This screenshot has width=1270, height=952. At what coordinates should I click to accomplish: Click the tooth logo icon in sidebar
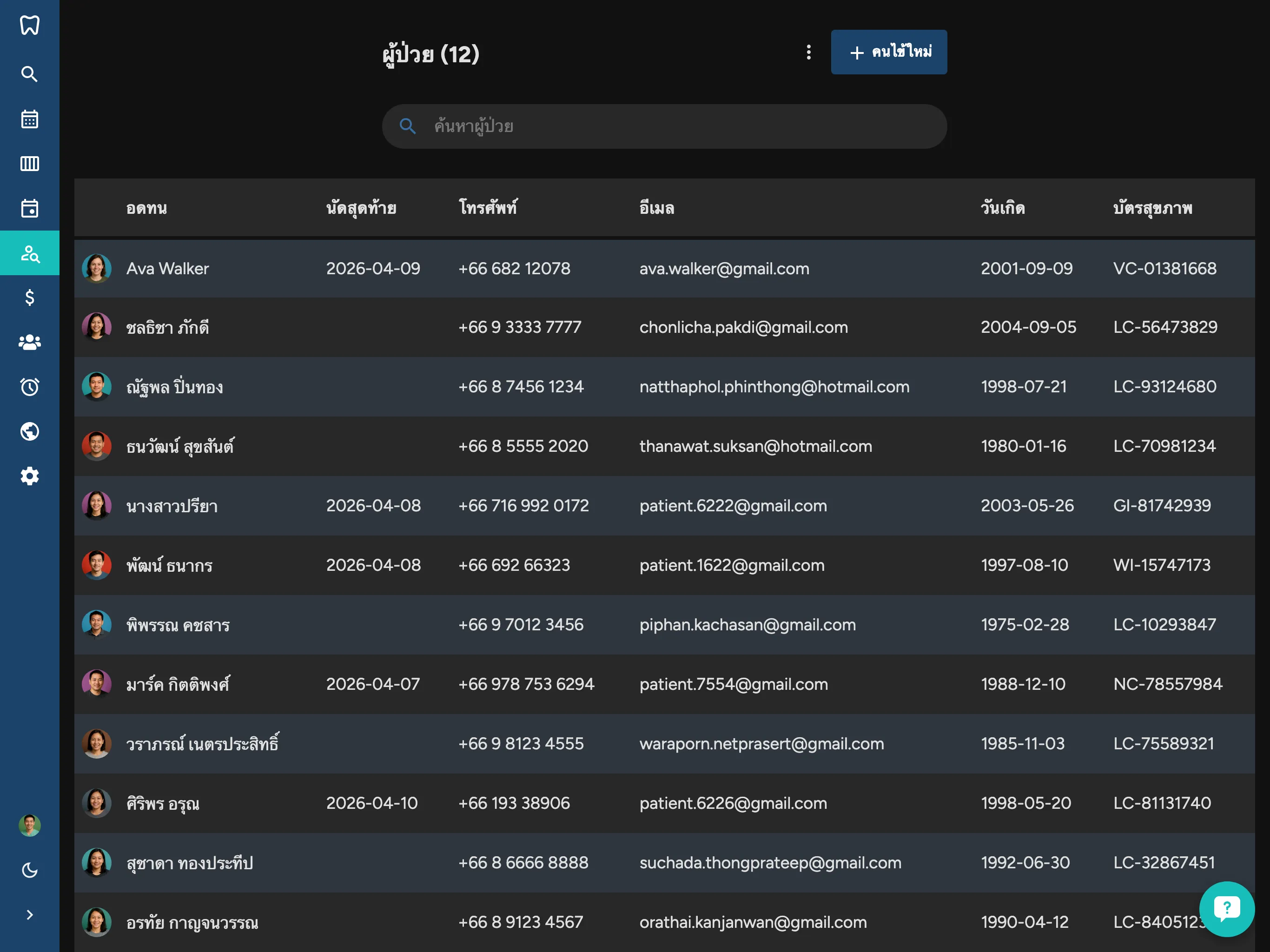(29, 25)
